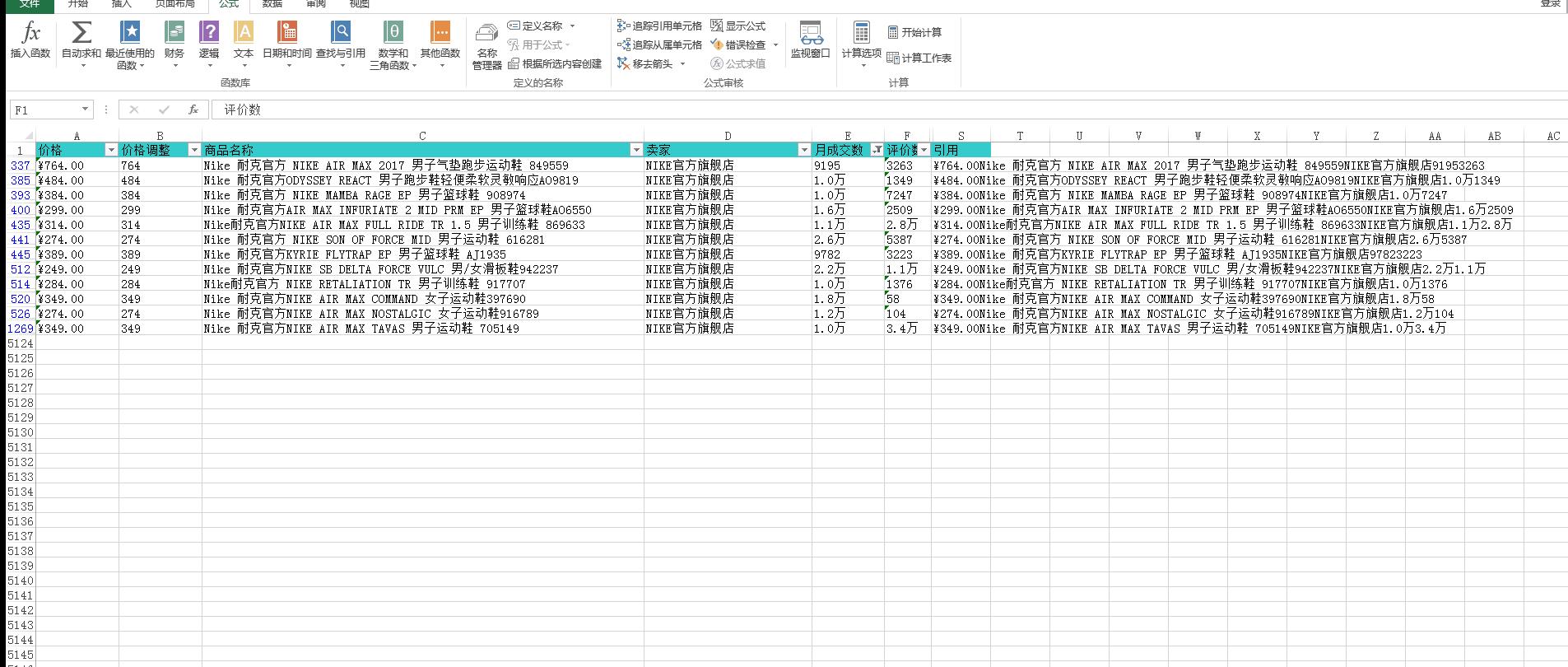Click Create from Selection (根据所选内容创建)
Viewport: 1568px width, 667px height.
(x=555, y=64)
